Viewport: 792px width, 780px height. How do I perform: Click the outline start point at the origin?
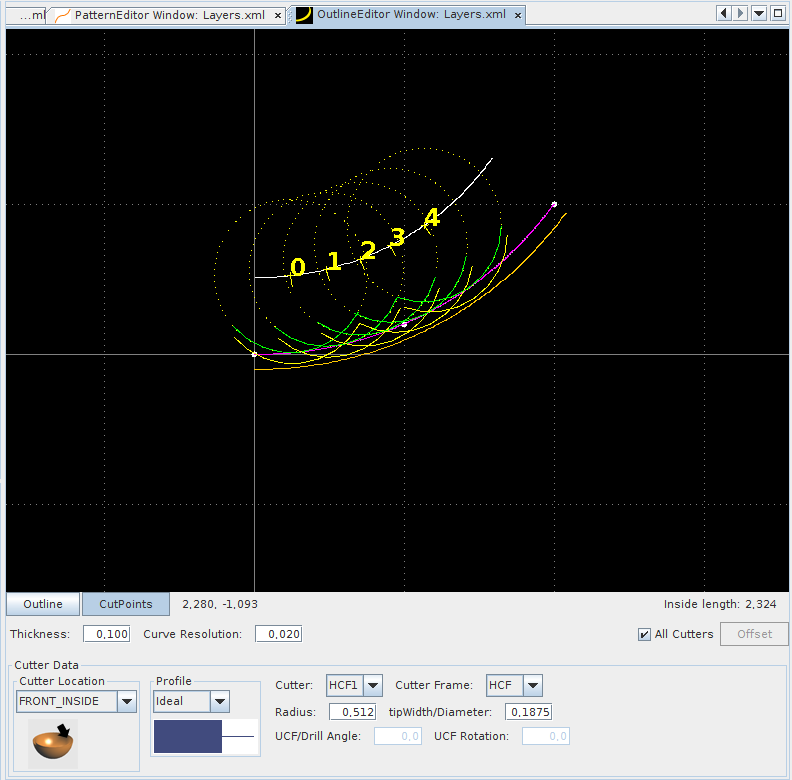click(x=254, y=355)
